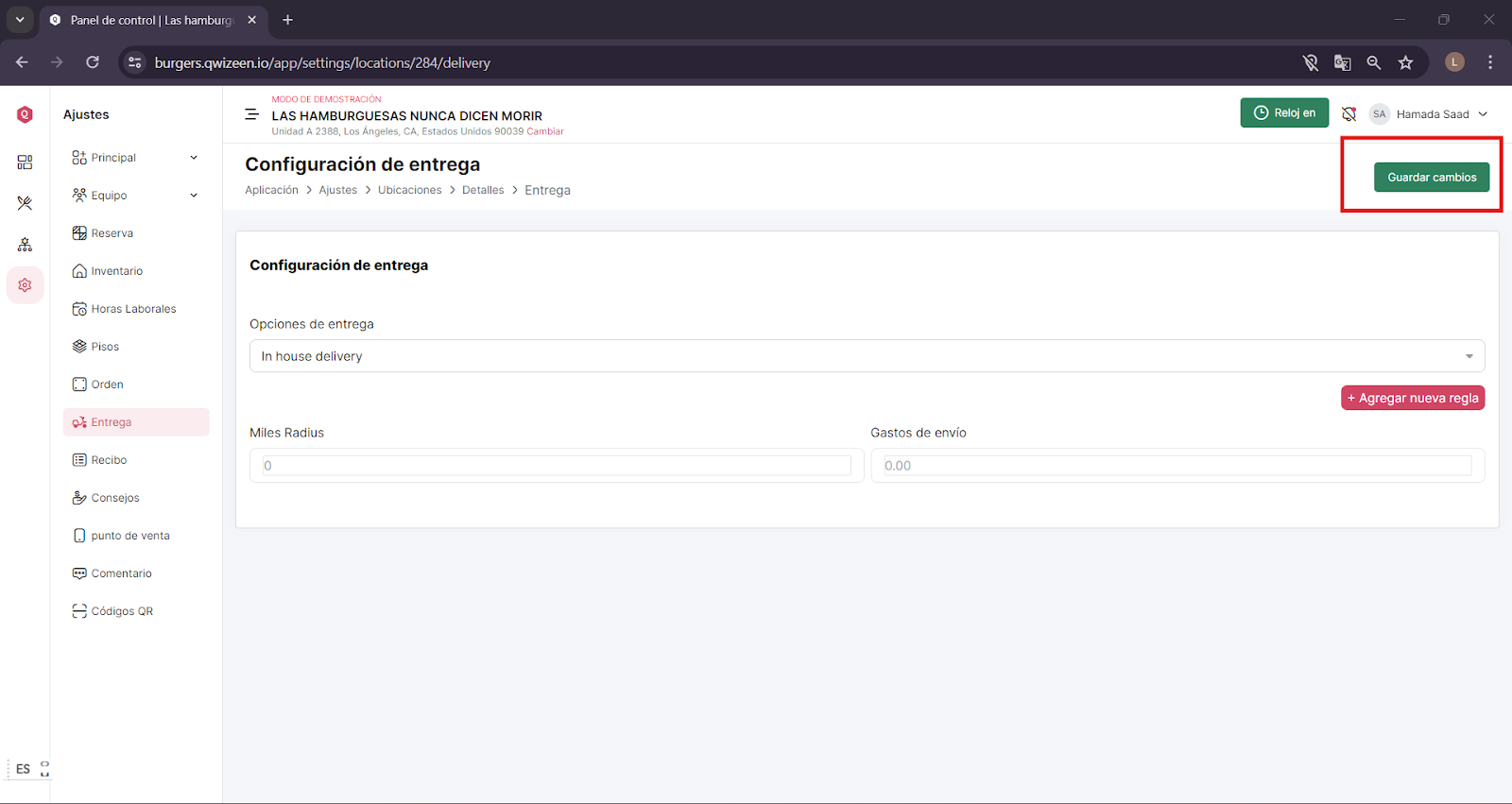Screen dimensions: 1512x804
Task: Click the location tracking blocked icon
Action: (1311, 62)
